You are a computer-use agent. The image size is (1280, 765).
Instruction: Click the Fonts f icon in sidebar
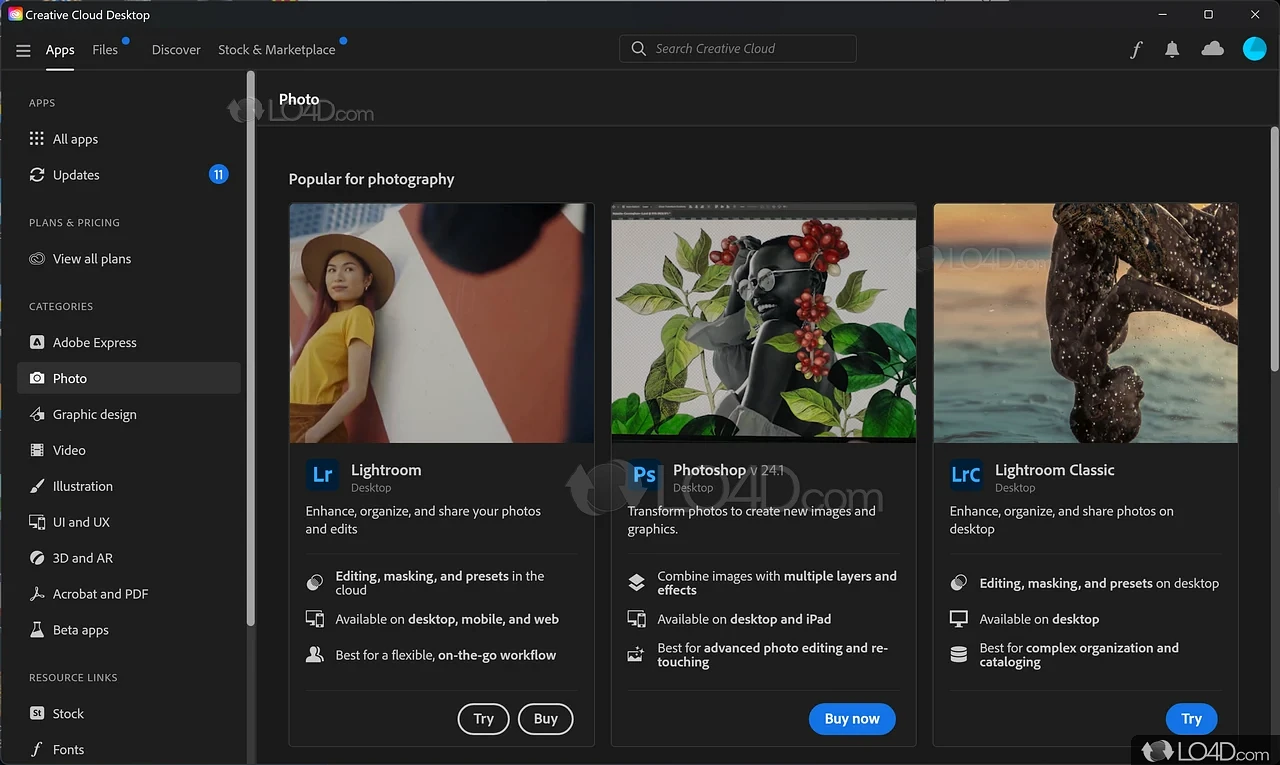pyautogui.click(x=37, y=750)
